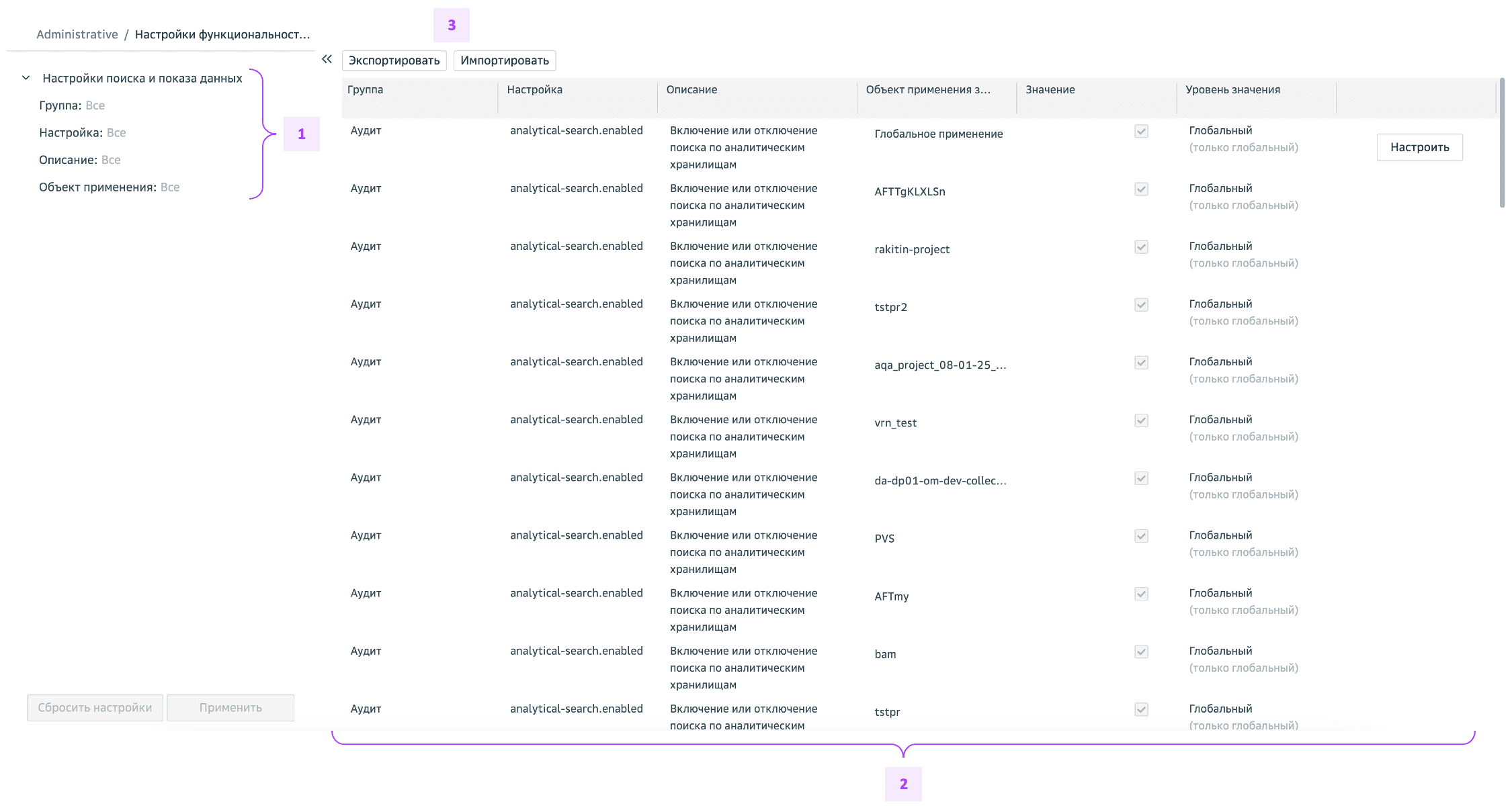The height and width of the screenshot is (810, 1512).
Task: Collapse the search and display settings section
Action: (26, 78)
